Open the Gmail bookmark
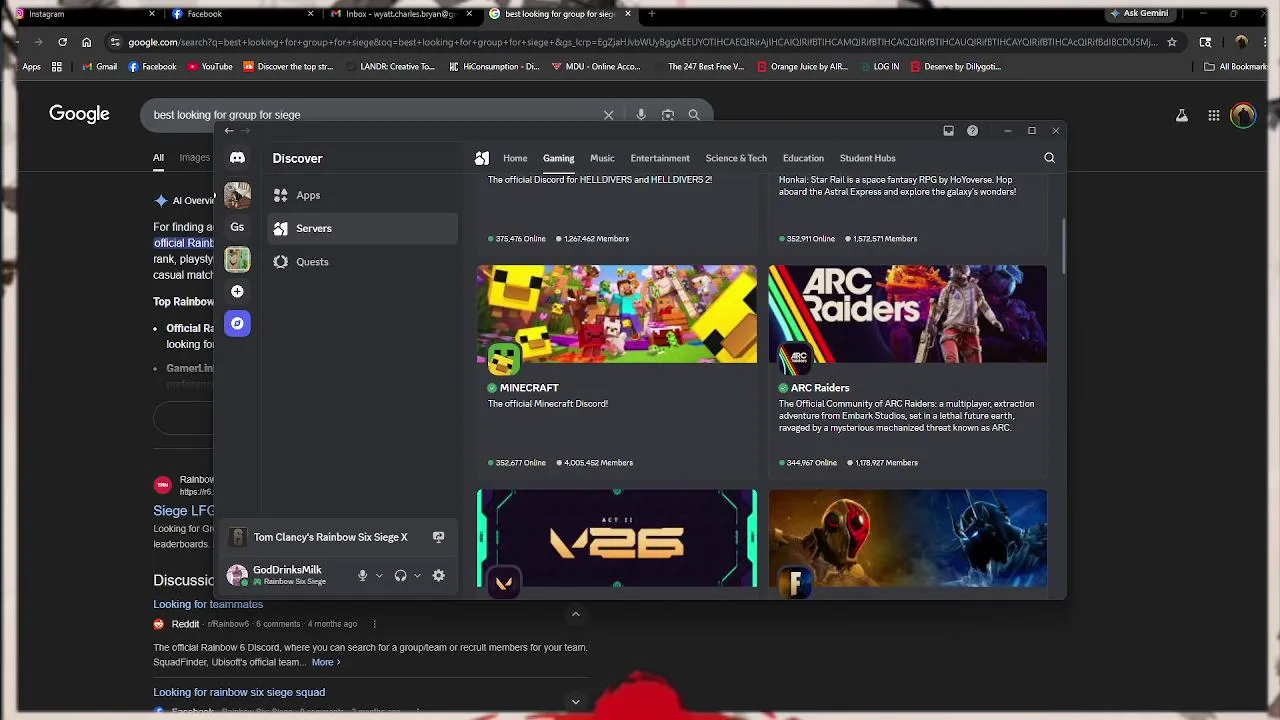Viewport: 1280px width, 720px height. (x=99, y=67)
